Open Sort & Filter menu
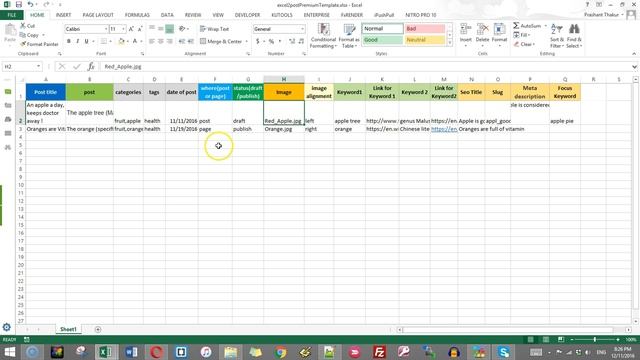 tap(556, 36)
